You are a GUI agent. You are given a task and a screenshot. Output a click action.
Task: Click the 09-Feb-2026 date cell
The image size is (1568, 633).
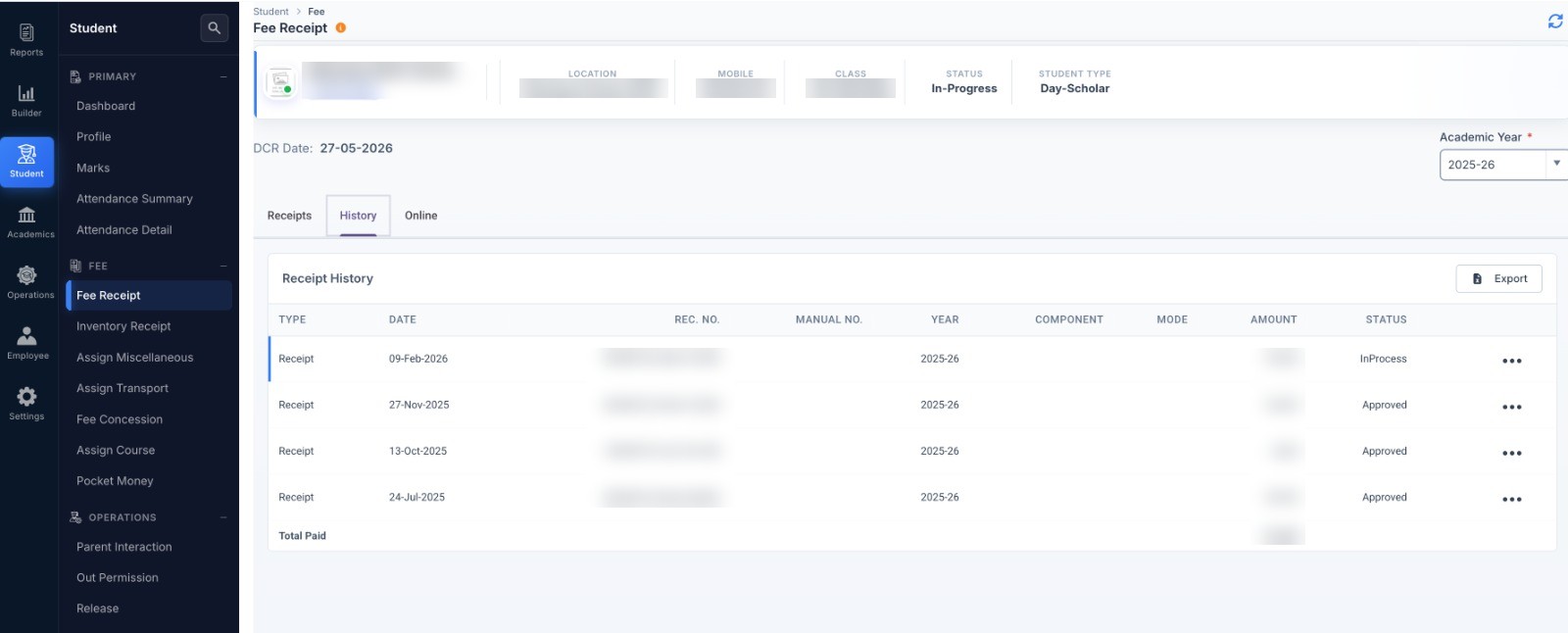coord(418,359)
